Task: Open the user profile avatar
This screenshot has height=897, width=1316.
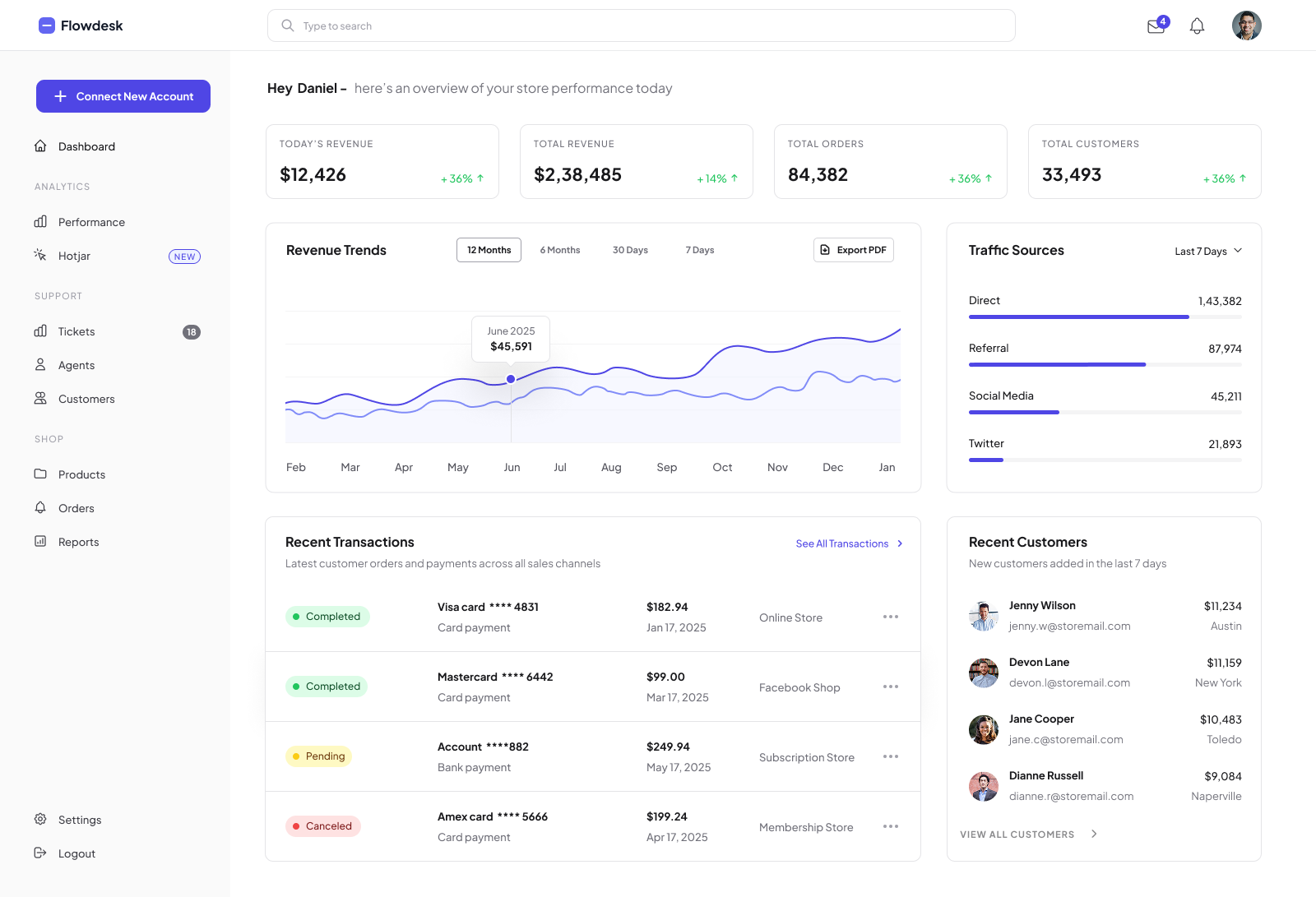Action: click(x=1246, y=25)
